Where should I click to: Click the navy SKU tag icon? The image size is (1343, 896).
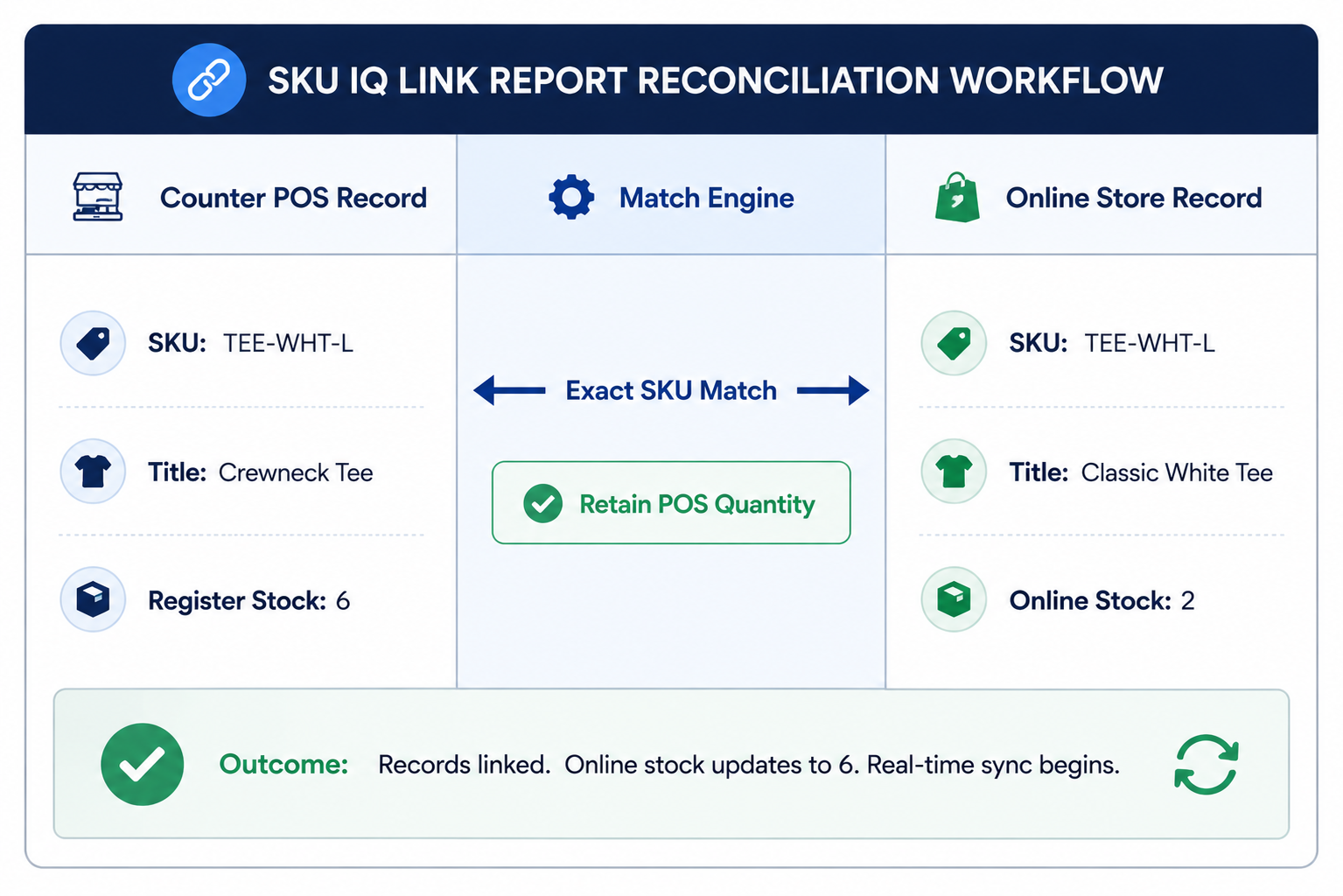[93, 343]
